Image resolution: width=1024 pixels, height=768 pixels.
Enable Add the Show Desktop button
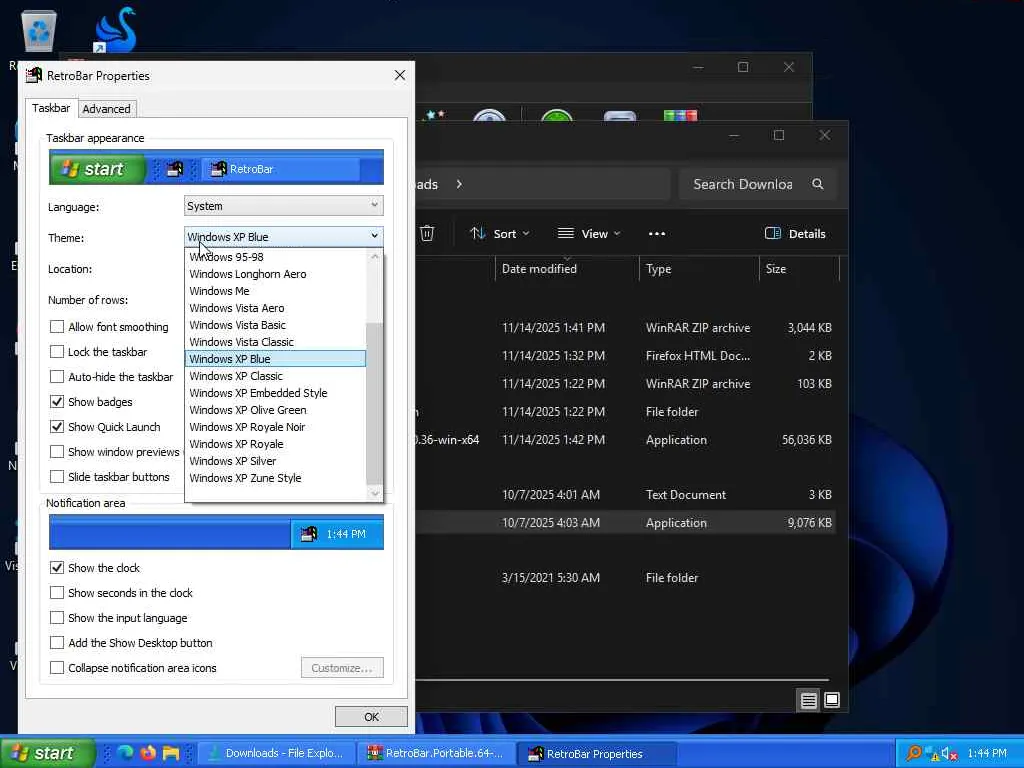click(57, 643)
